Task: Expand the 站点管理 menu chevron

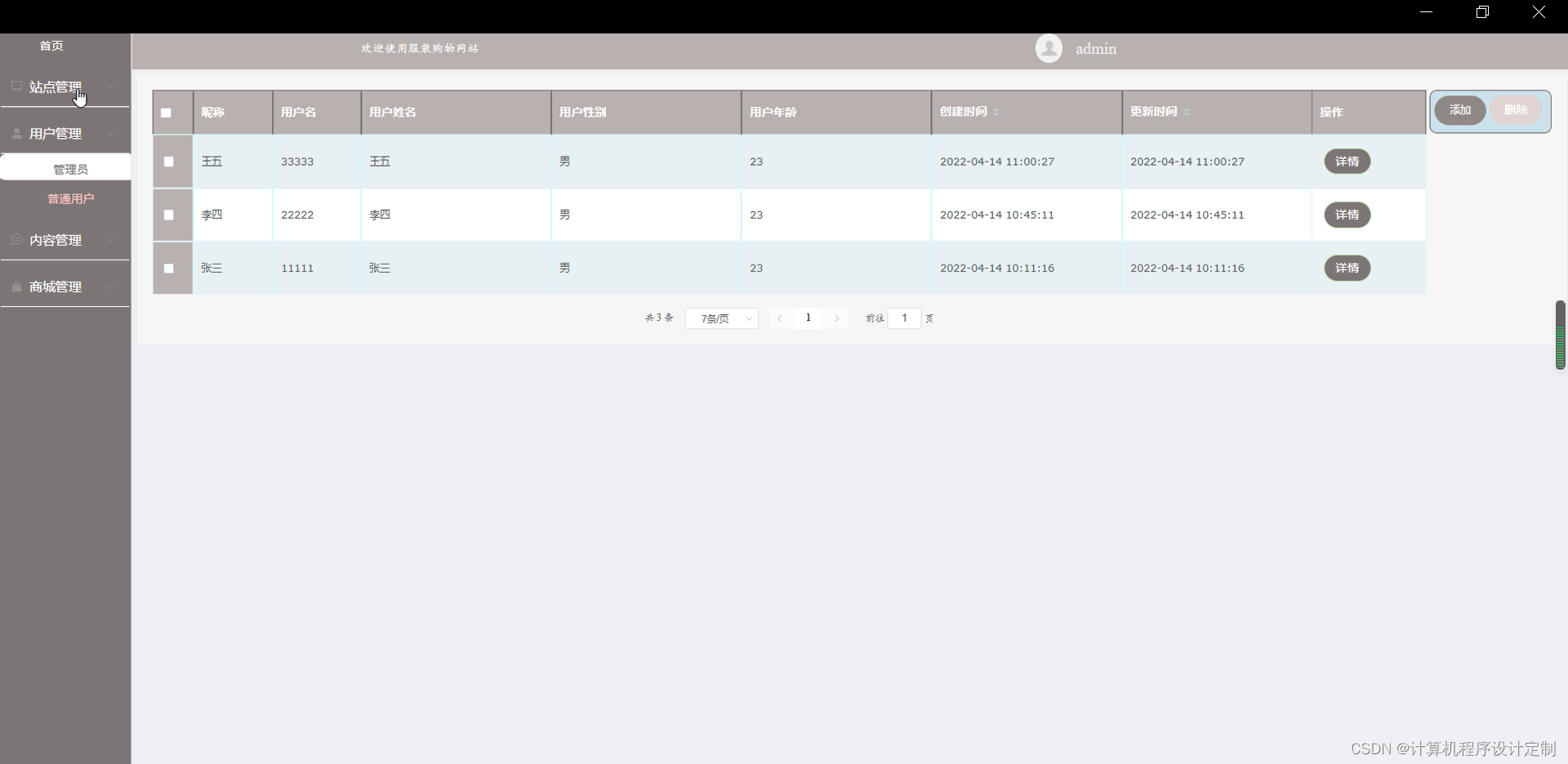Action: pos(111,87)
